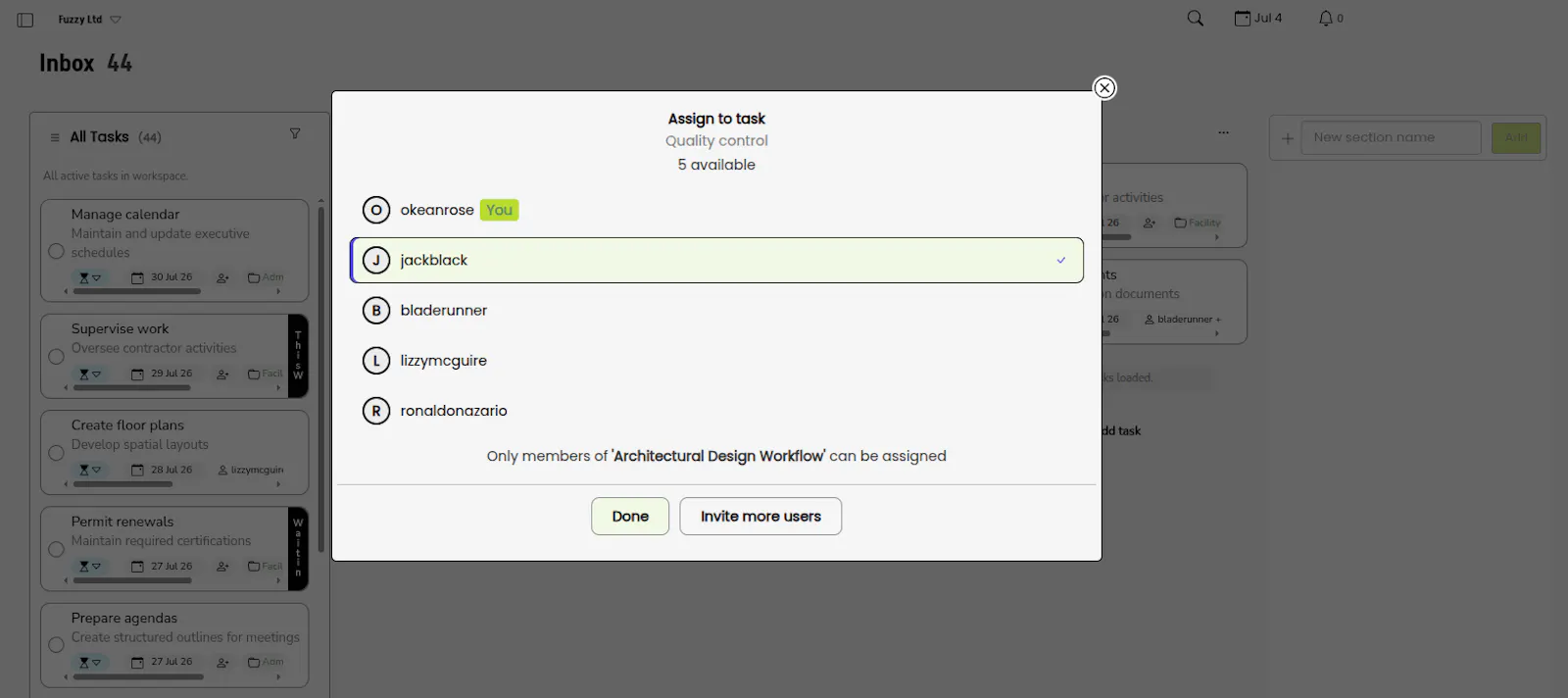The width and height of the screenshot is (1568, 698).
Task: Click the bladerunner B avatar
Action: 376,310
